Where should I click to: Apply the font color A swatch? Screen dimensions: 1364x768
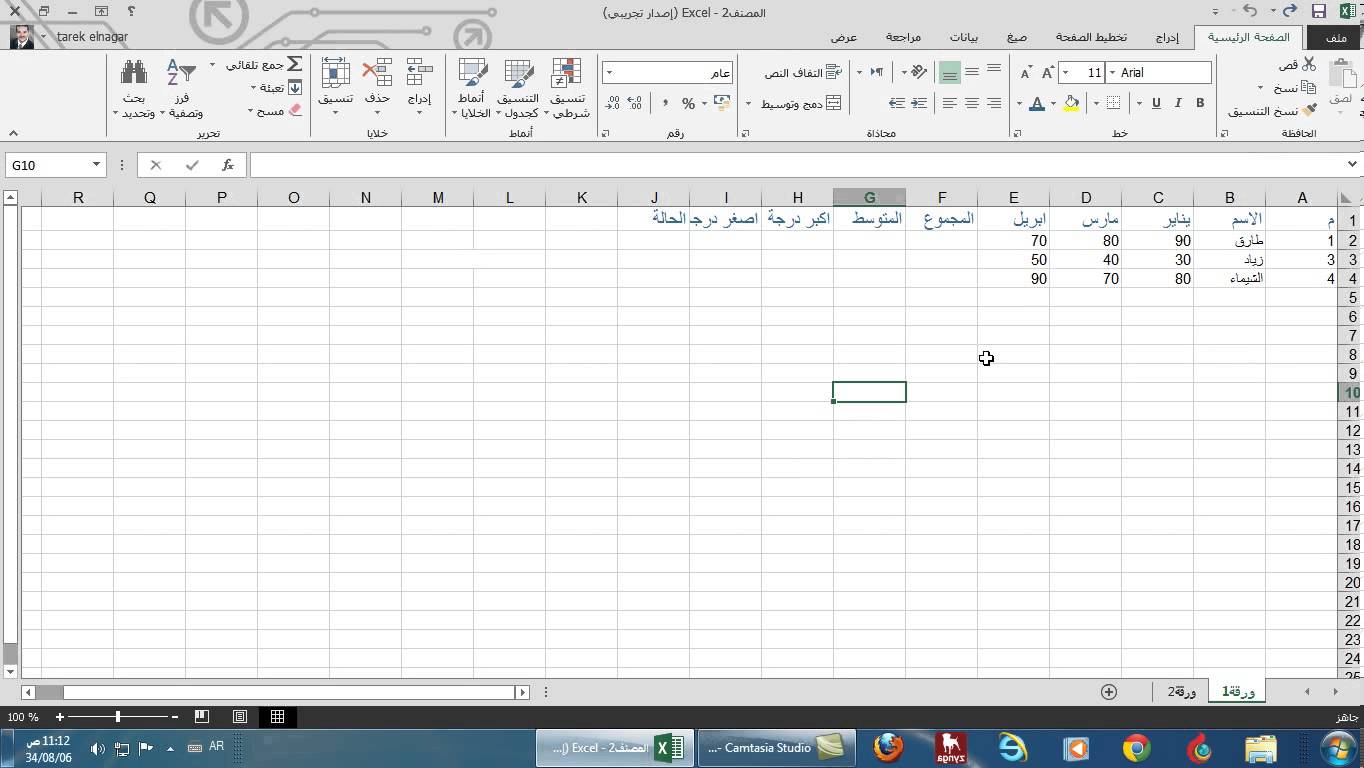click(x=1037, y=103)
